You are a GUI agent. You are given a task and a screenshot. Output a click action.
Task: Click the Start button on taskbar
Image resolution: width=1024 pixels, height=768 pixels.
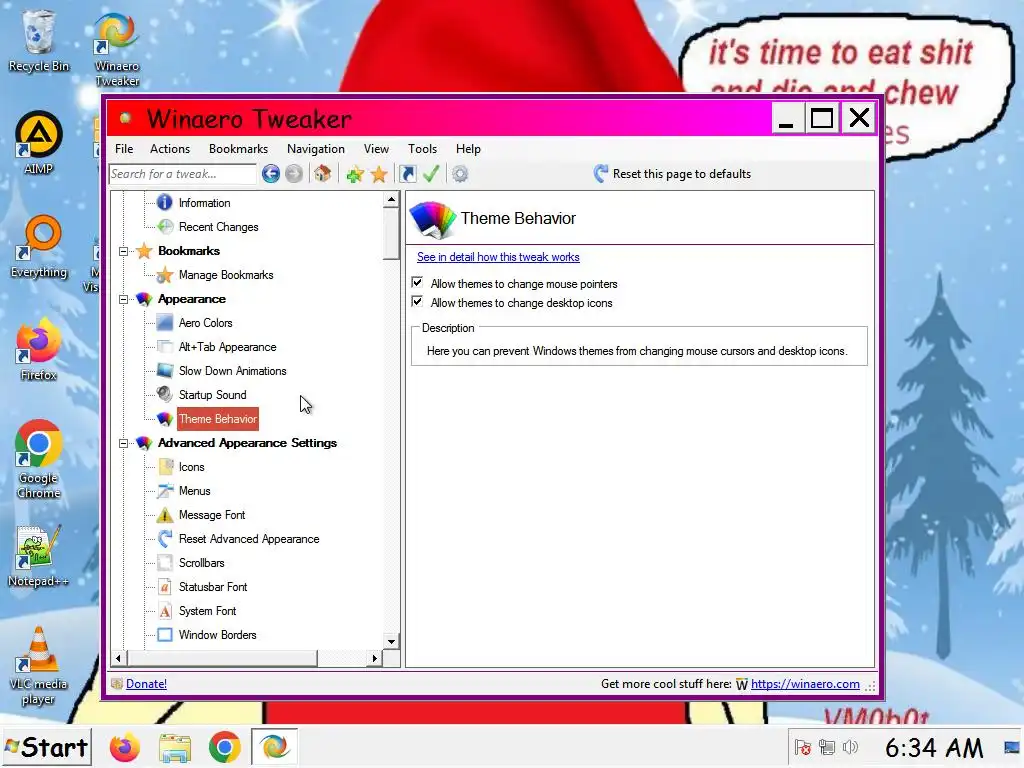pos(46,747)
